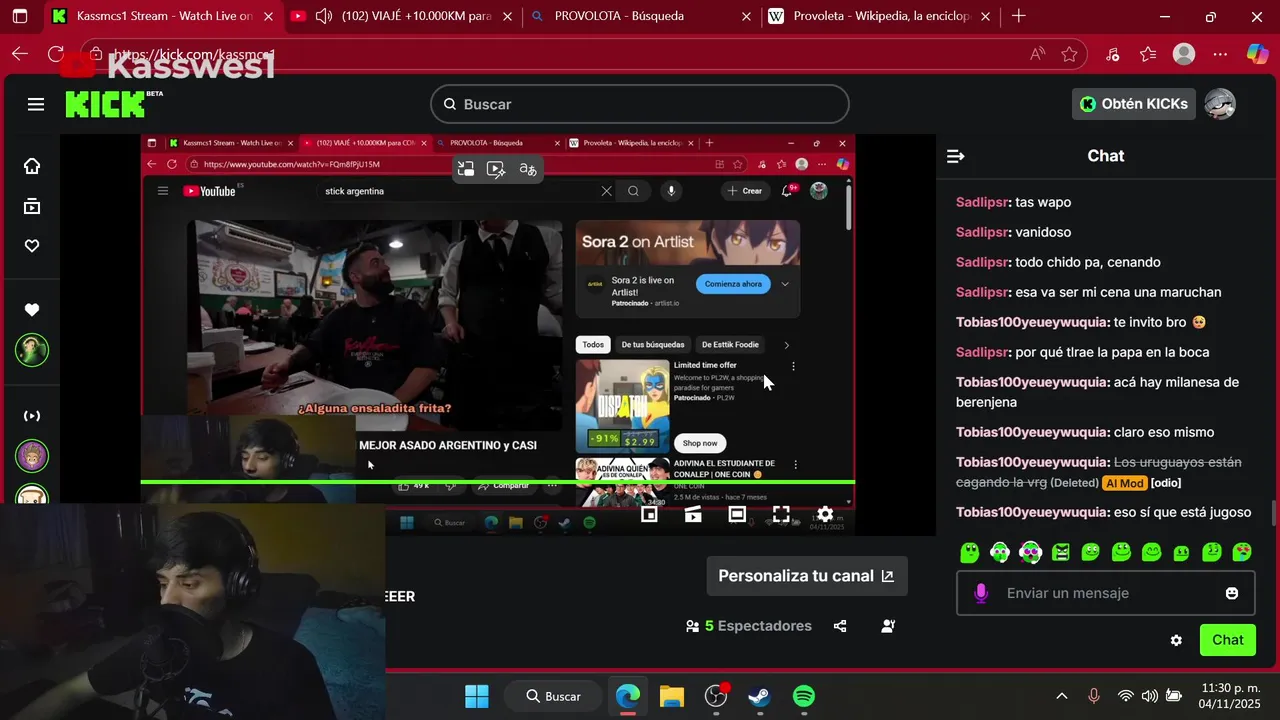Collapse the chat panel icon
Viewport: 1280px width, 720px height.
pyautogui.click(x=955, y=156)
